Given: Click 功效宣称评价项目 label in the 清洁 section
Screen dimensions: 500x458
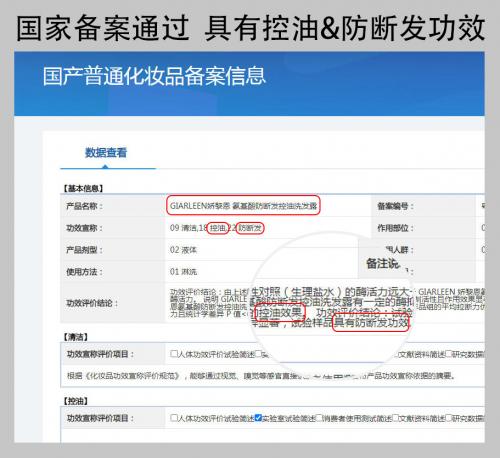Looking at the screenshot, I should pyautogui.click(x=100, y=354).
